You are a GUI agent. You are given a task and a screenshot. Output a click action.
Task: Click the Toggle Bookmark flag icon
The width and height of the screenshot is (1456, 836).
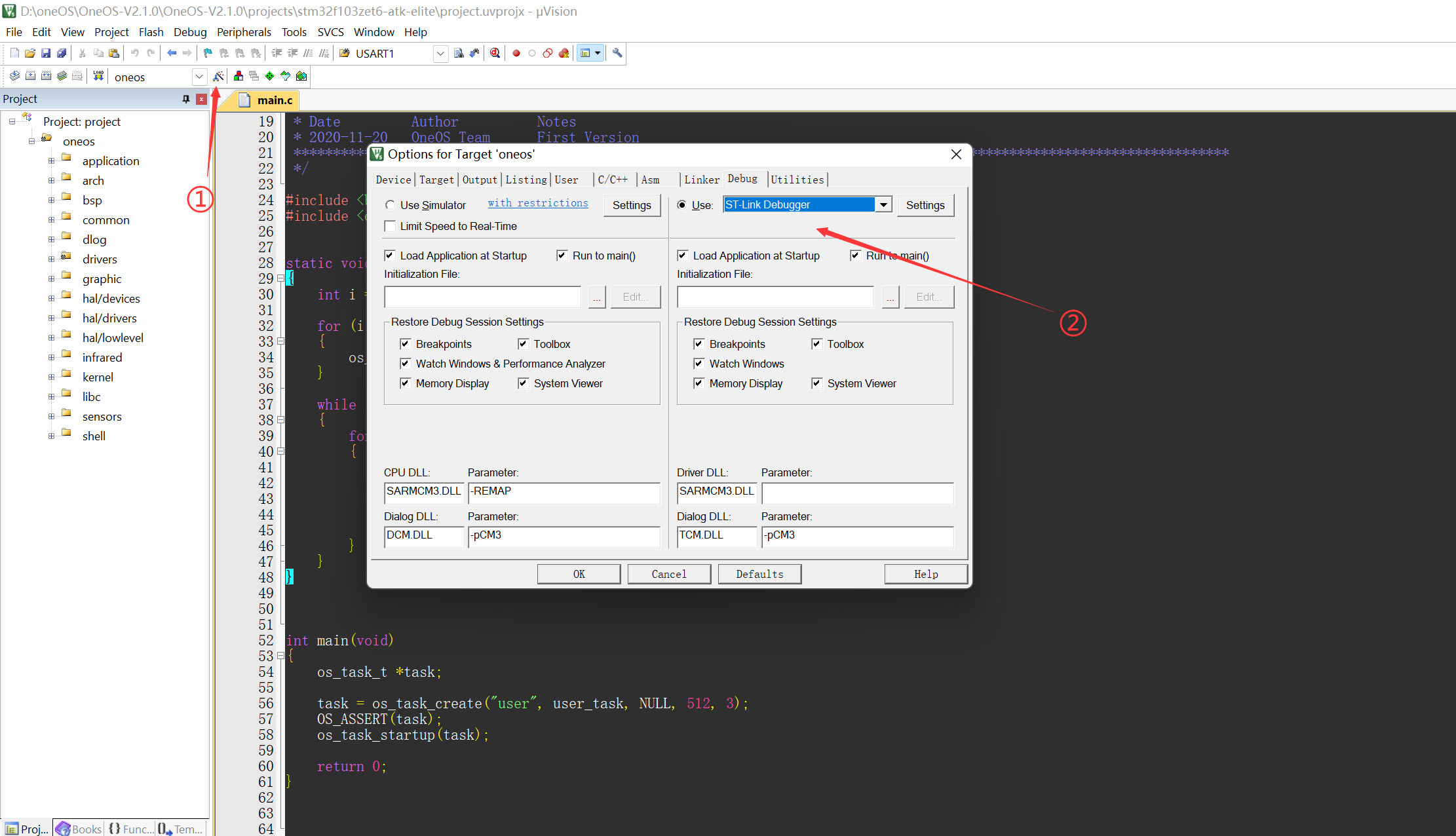click(208, 53)
